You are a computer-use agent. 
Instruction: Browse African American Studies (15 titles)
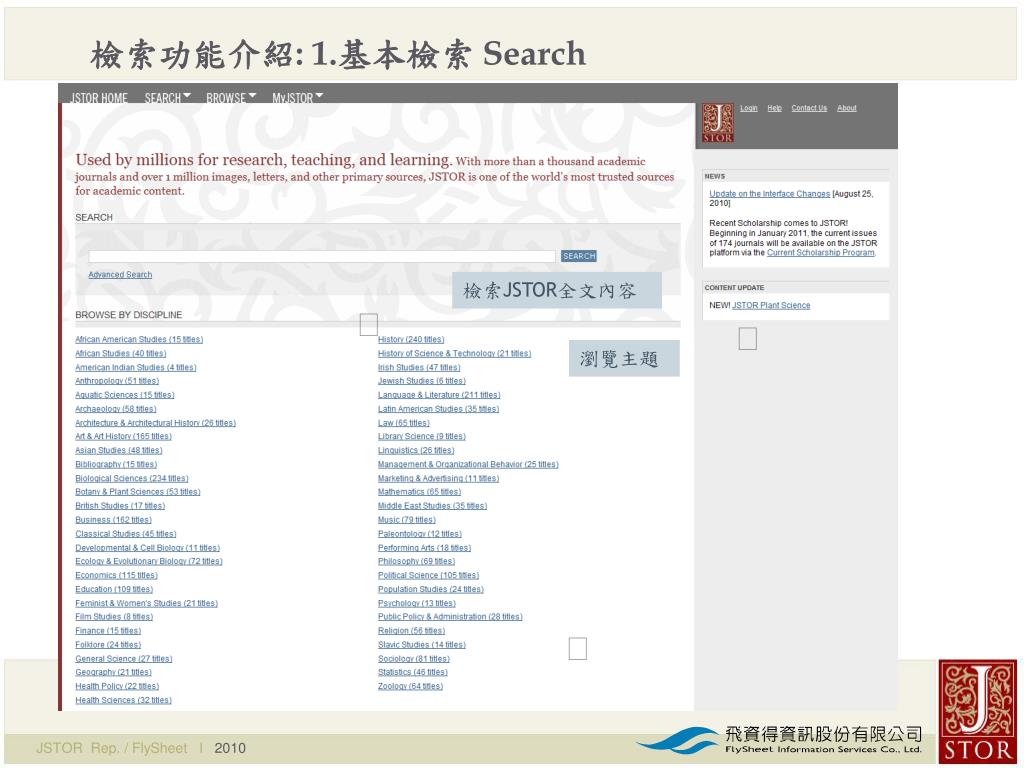[x=139, y=340]
